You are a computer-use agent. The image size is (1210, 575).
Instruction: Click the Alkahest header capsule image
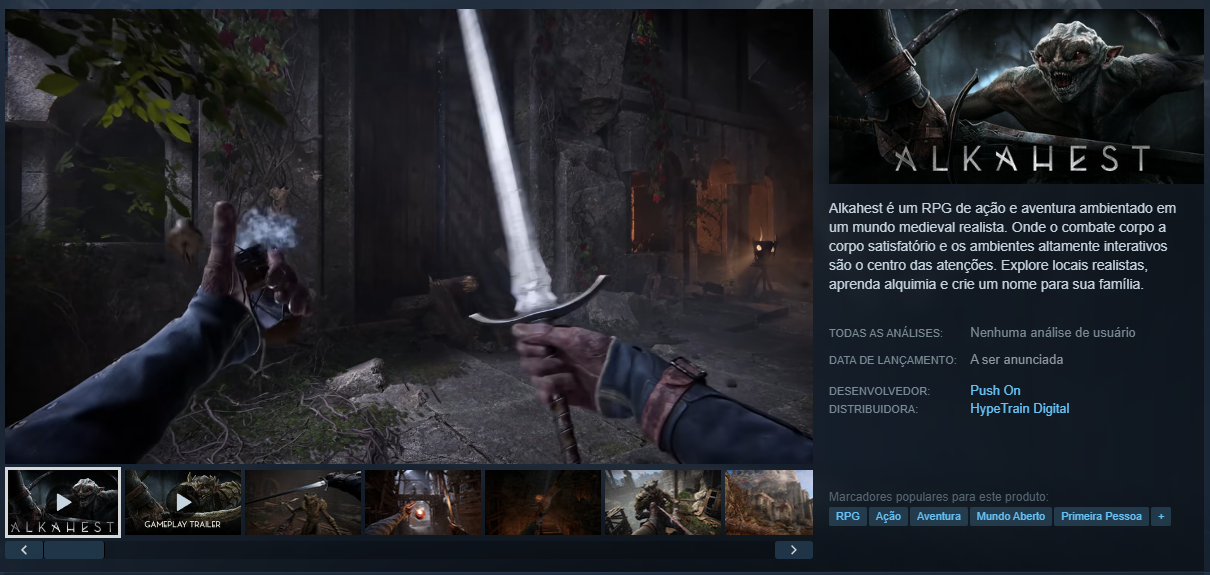(1016, 97)
